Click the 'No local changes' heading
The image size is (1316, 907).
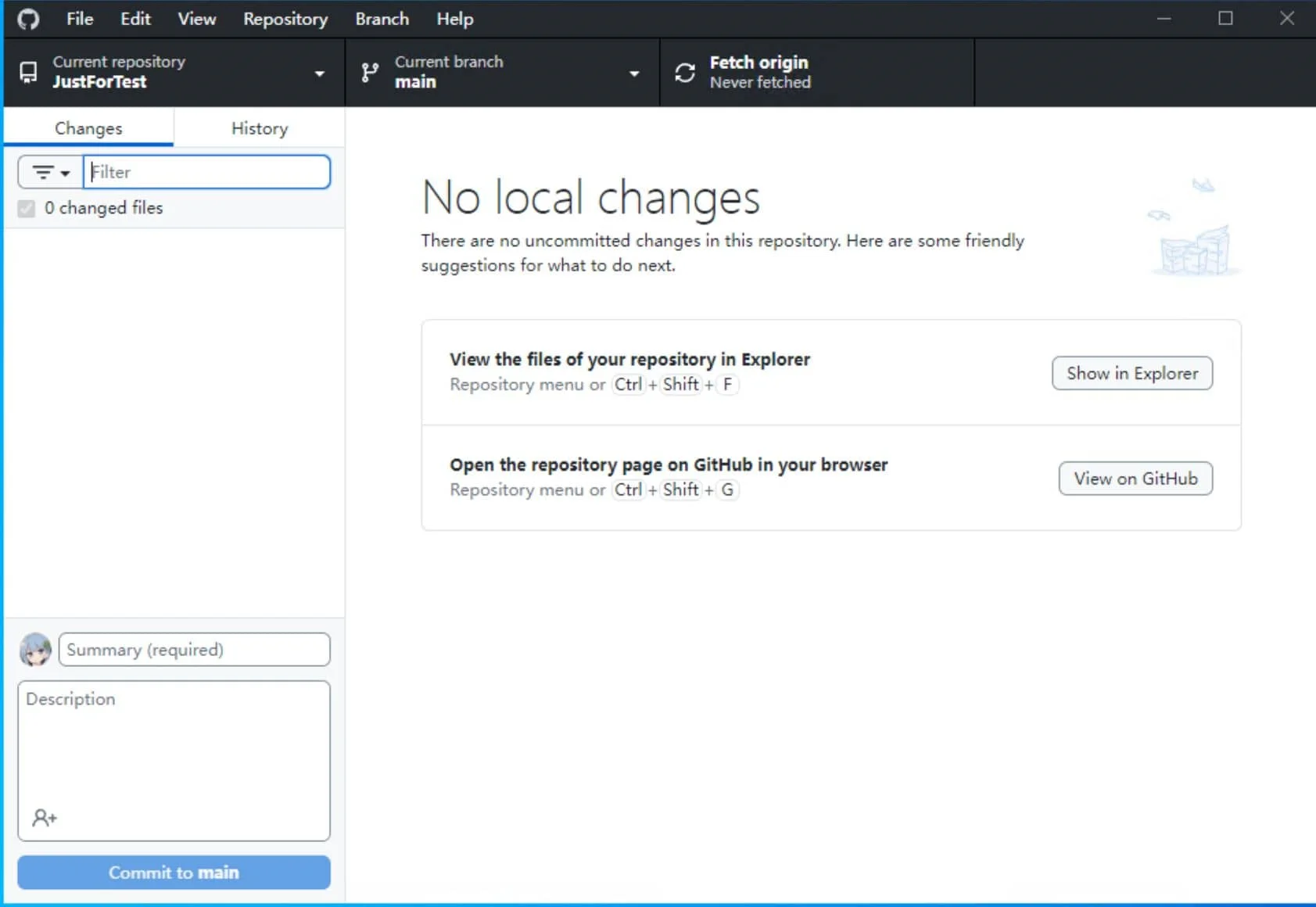tap(590, 197)
